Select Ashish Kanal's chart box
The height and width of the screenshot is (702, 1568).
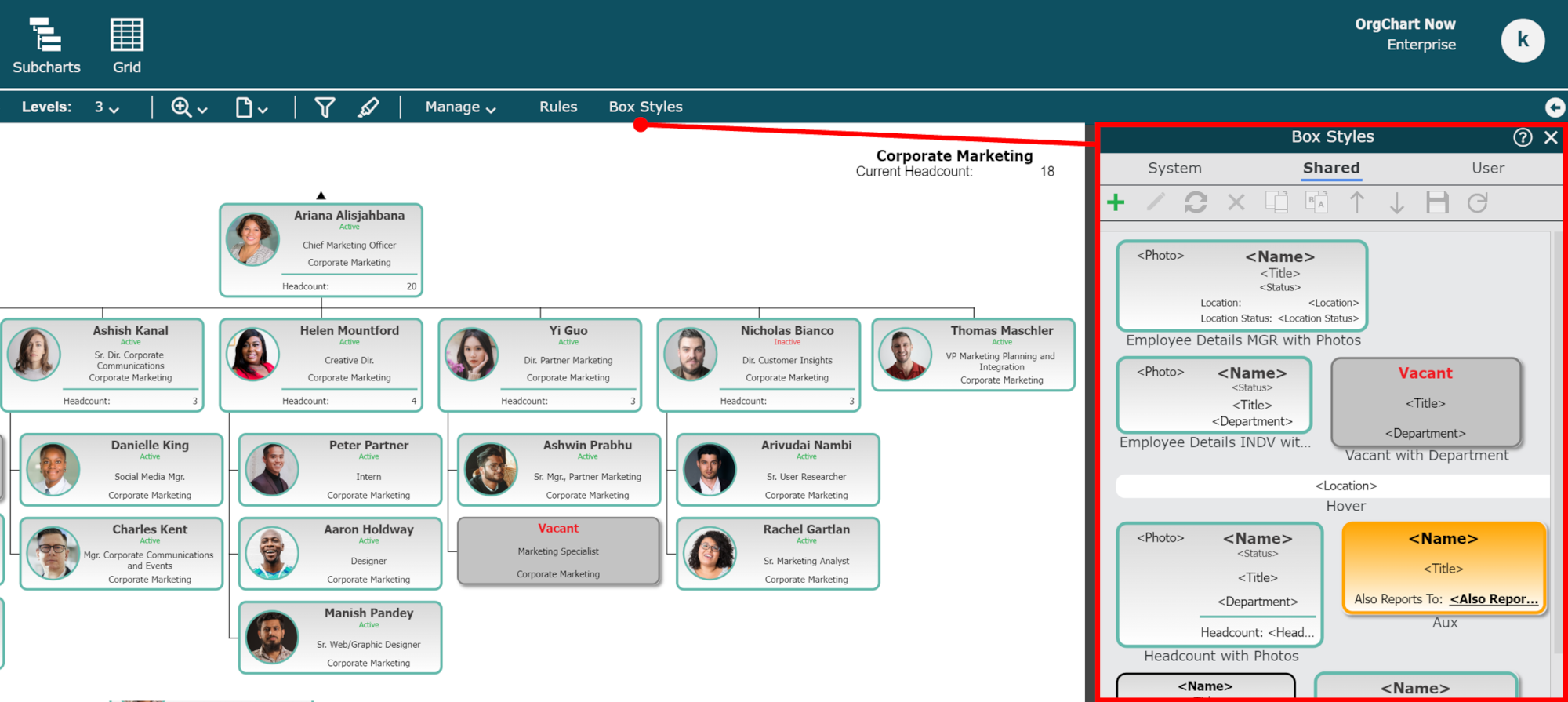[x=102, y=365]
